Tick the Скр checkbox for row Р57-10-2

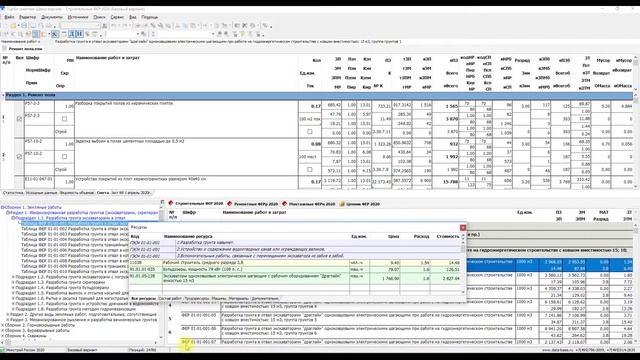tap(64, 157)
